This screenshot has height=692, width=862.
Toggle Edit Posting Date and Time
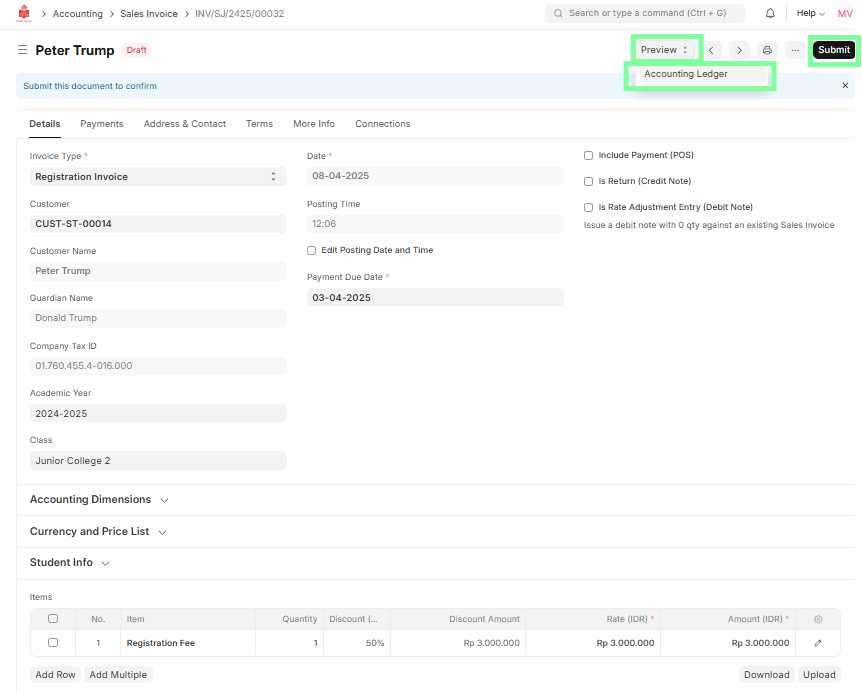[312, 250]
